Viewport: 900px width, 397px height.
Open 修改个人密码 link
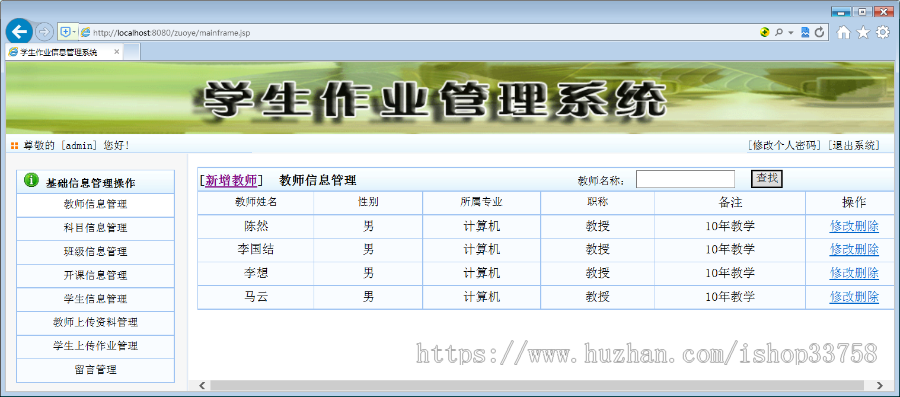click(785, 145)
